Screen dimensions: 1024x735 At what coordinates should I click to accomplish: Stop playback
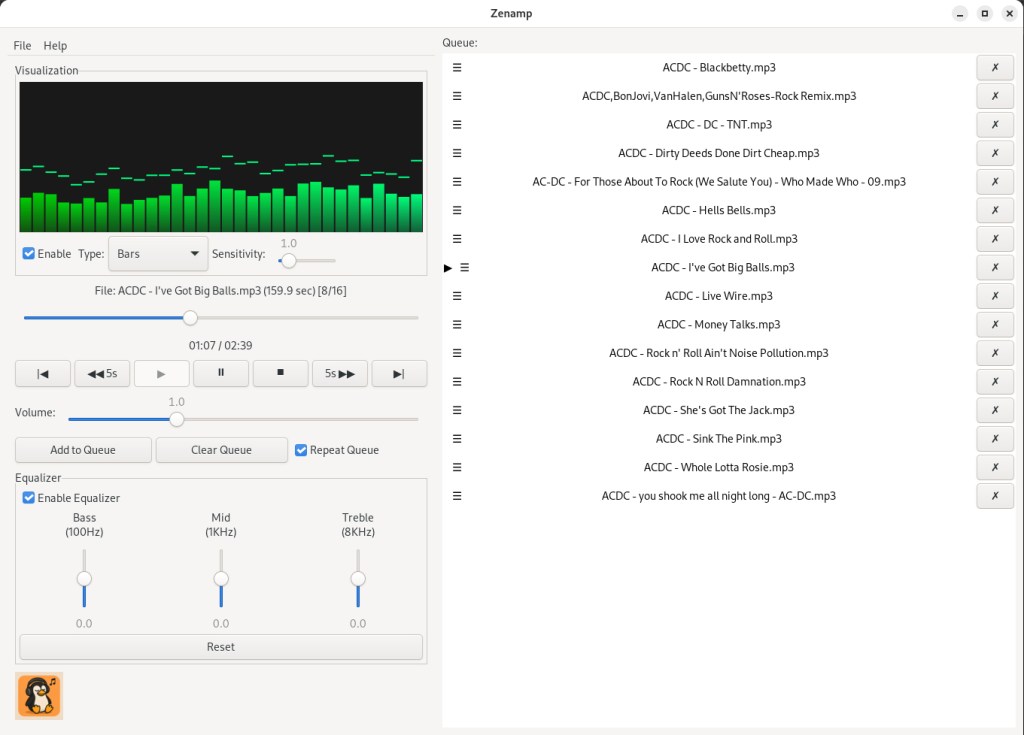[x=280, y=374]
